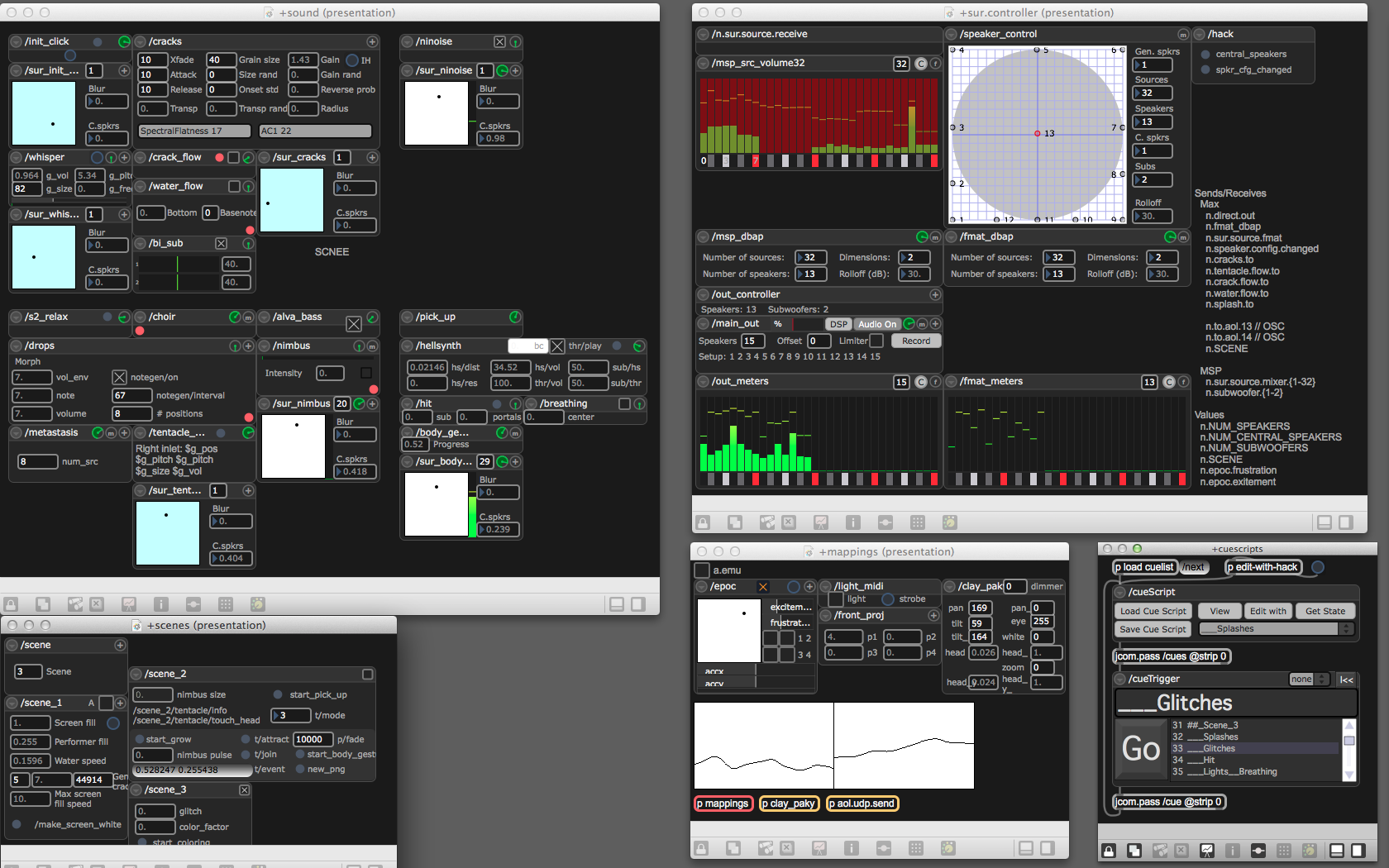The width and height of the screenshot is (1389, 868).
Task: Click the green gain knob on /fmat_dbap
Action: tap(1170, 237)
